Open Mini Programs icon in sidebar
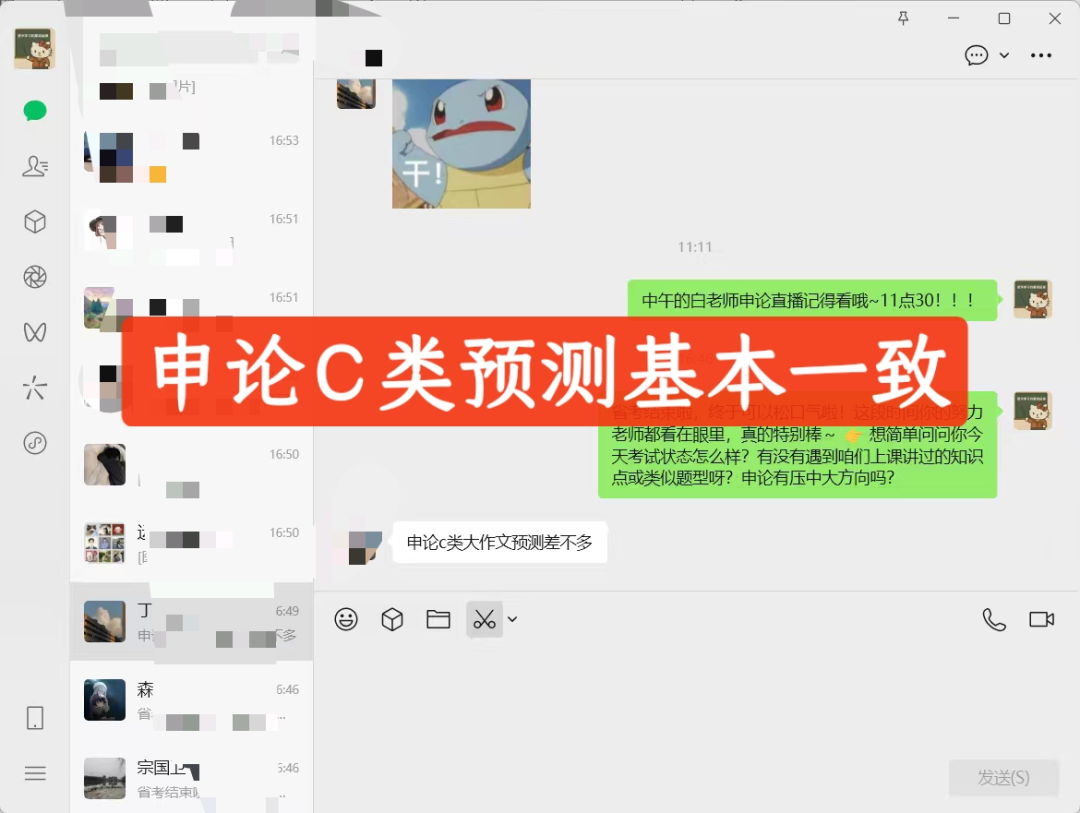 (35, 442)
